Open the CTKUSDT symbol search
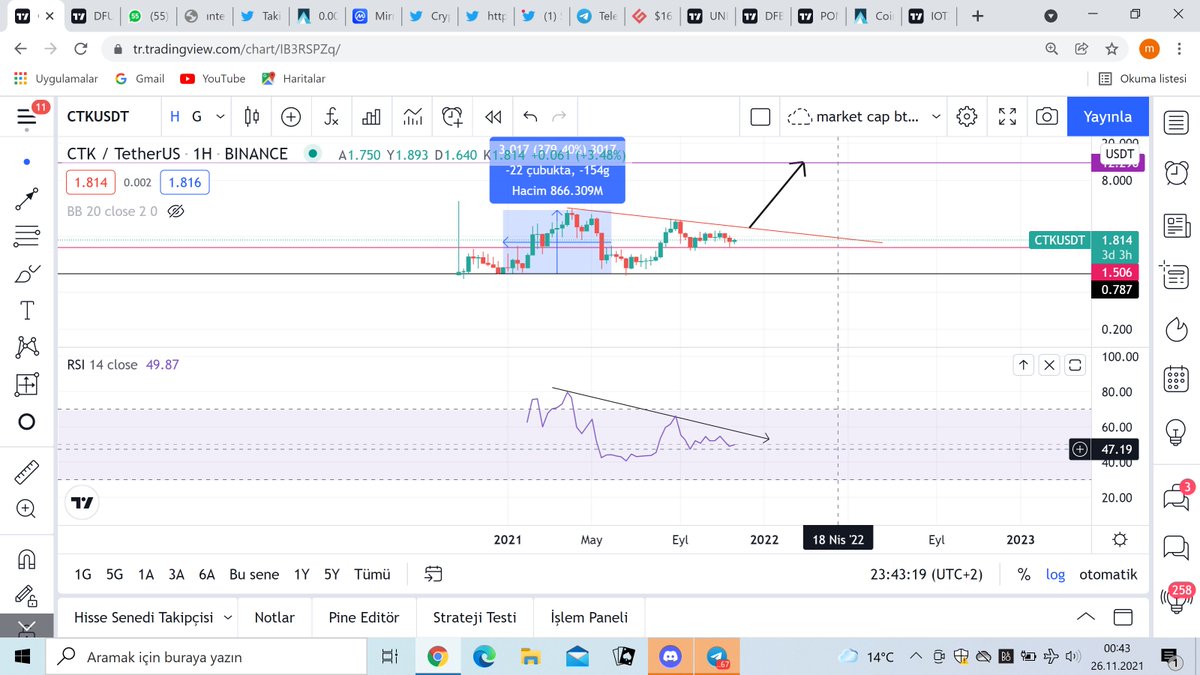Viewport: 1200px width, 675px height. click(98, 117)
